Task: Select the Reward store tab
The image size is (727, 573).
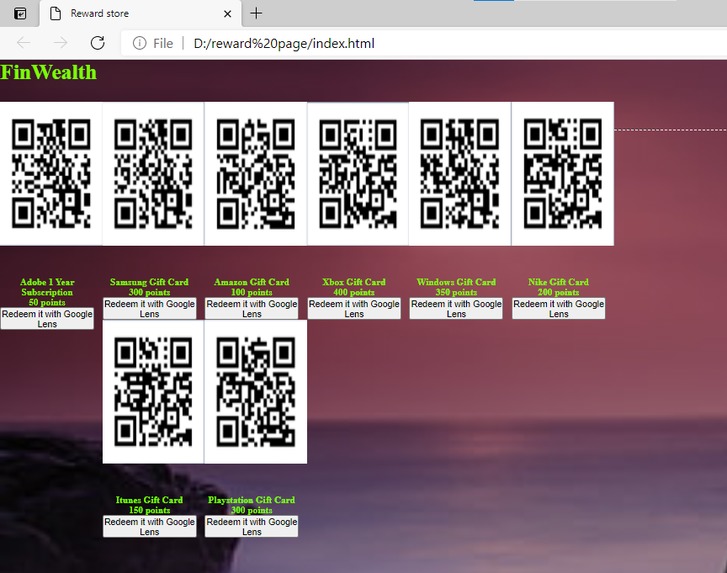Action: (x=140, y=13)
